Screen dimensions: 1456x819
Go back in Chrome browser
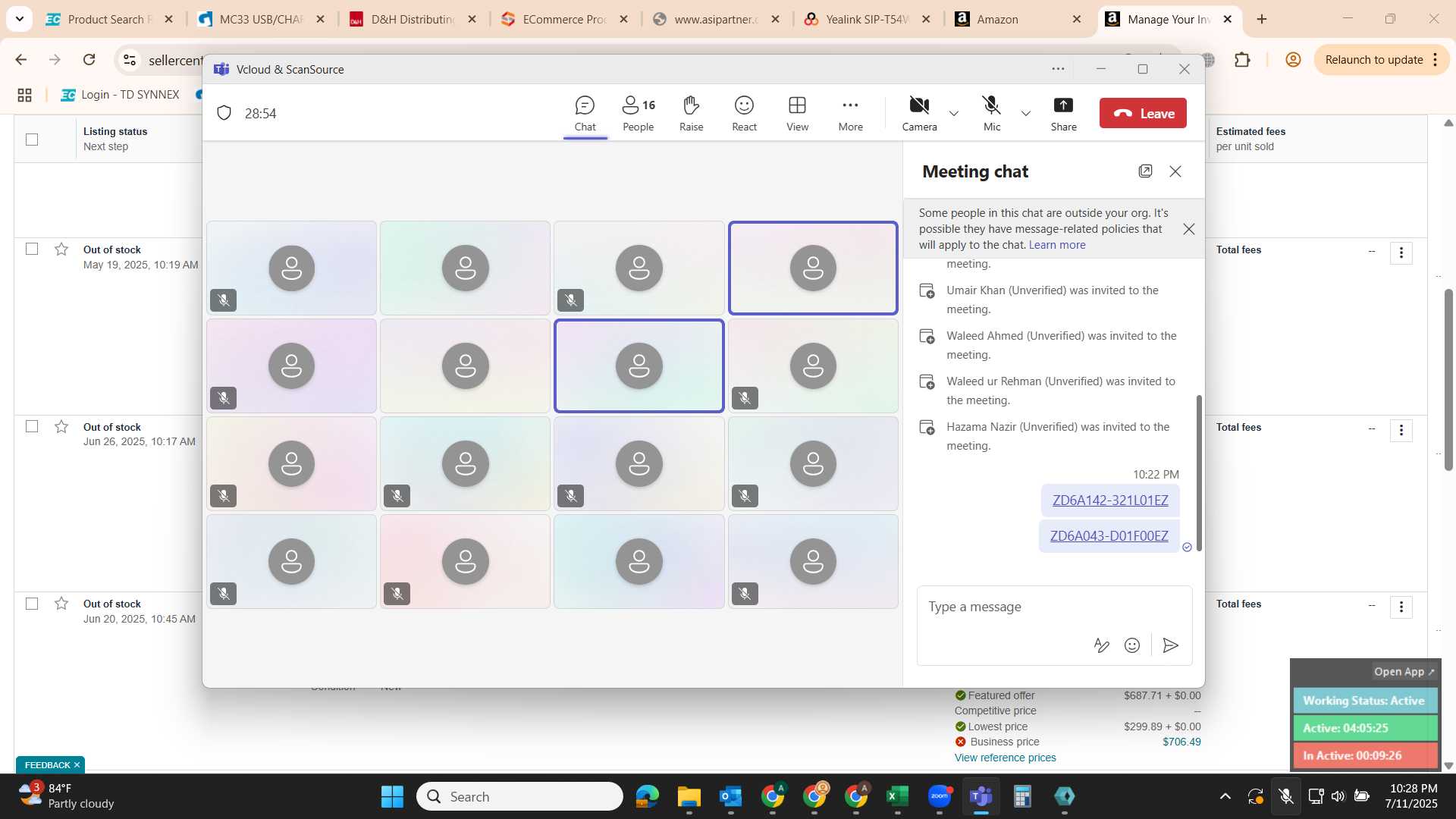(21, 60)
